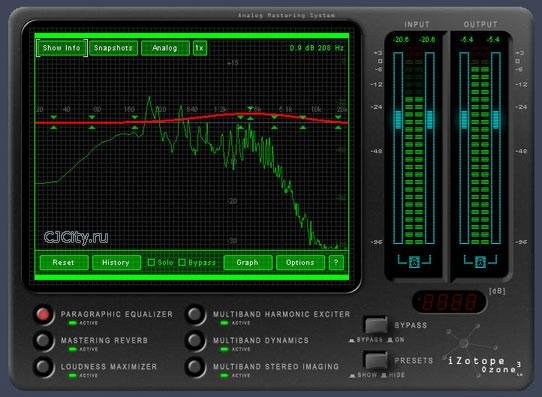Screen dimensions: 542x397
Task: Select the Loudness Maximizer module button
Action: 43,366
